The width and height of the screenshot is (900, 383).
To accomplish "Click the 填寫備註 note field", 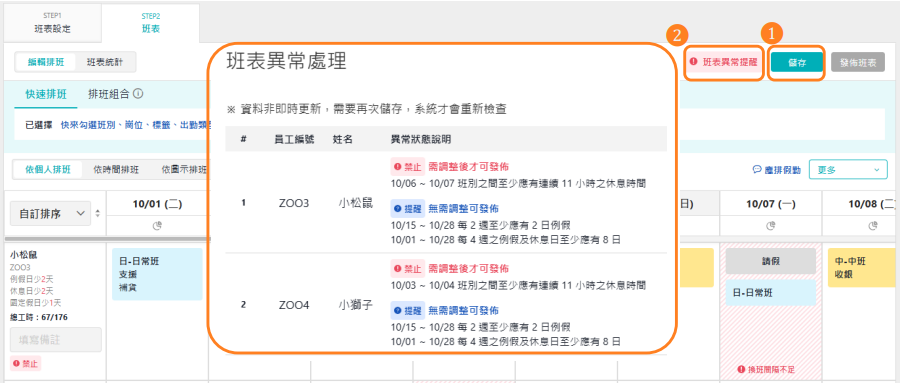I will (x=56, y=339).
